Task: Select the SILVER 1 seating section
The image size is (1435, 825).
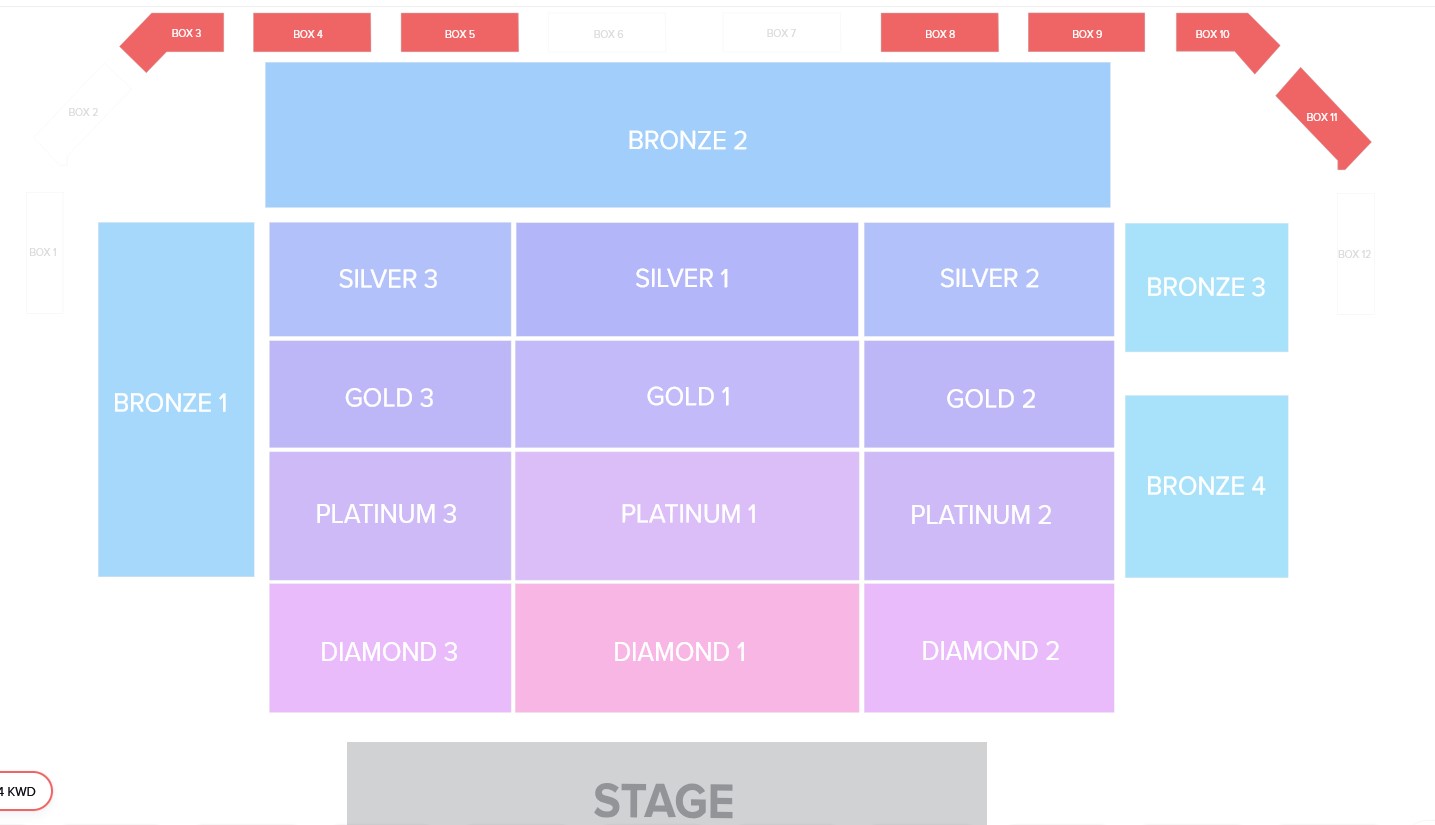Action: (x=686, y=278)
